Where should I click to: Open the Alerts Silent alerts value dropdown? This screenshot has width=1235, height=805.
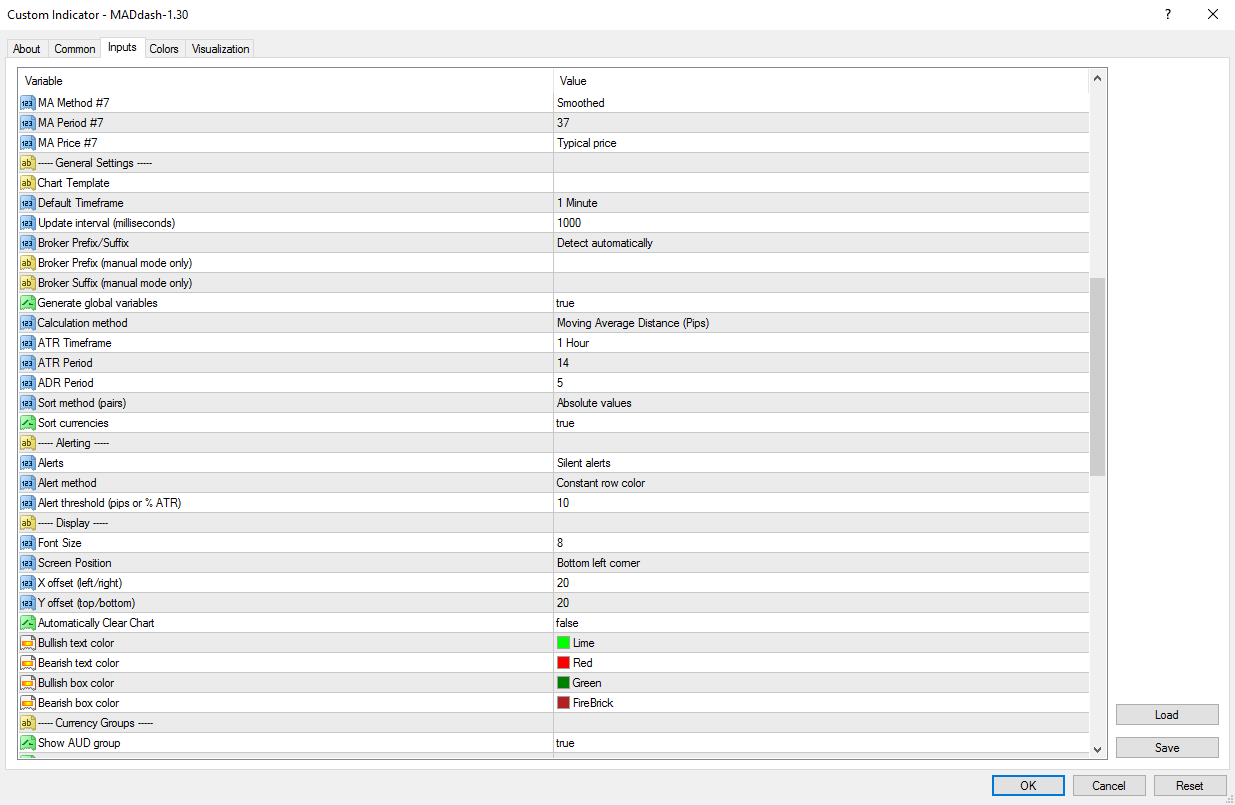click(820, 463)
